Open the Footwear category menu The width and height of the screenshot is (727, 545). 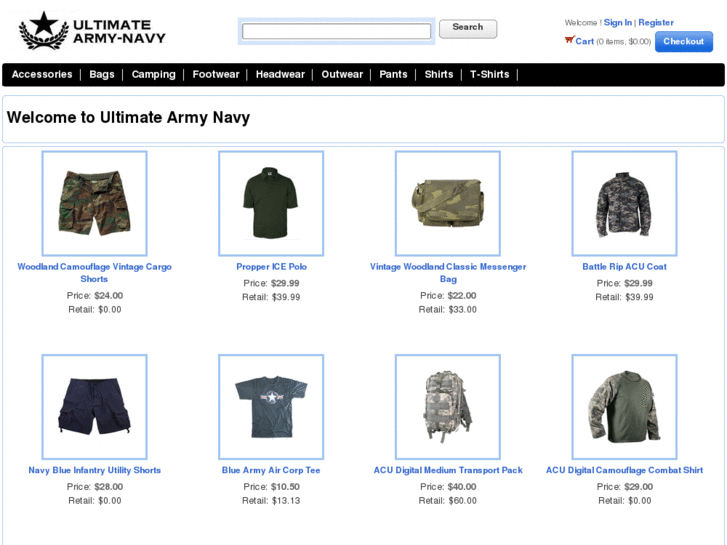(x=216, y=74)
